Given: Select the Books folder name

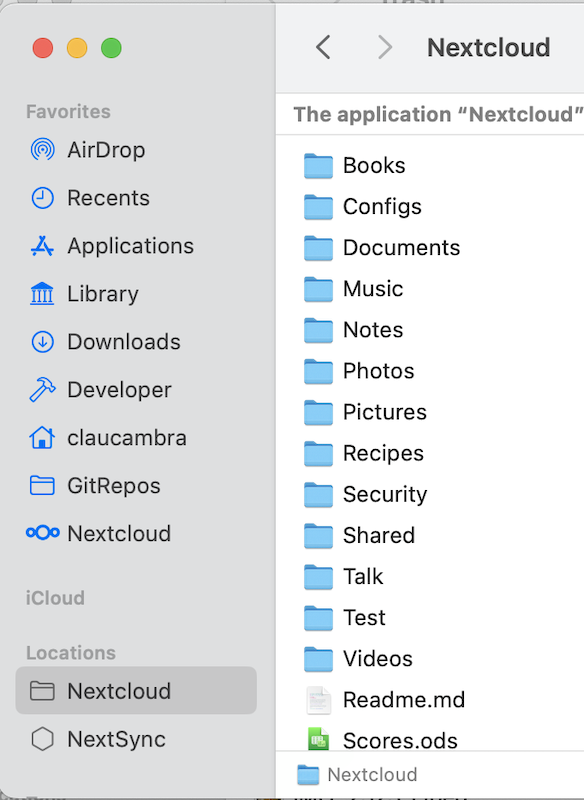Looking at the screenshot, I should click(374, 166).
